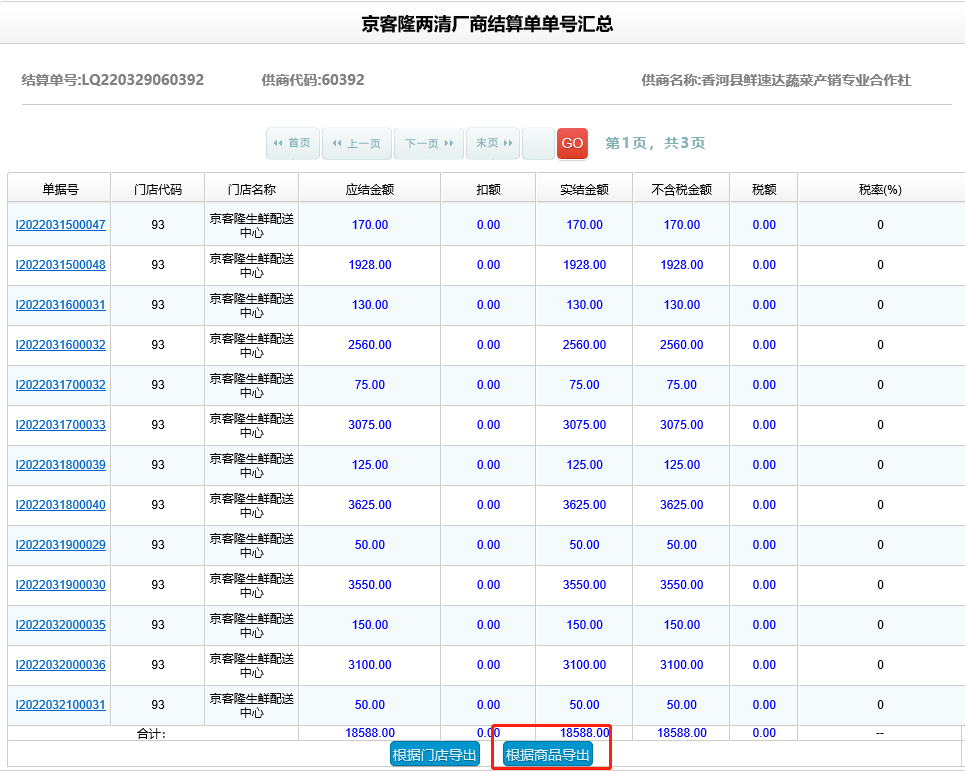Viewport: 965px width, 771px height.
Task: Click 应结金额 value 170.00
Action: (x=370, y=225)
